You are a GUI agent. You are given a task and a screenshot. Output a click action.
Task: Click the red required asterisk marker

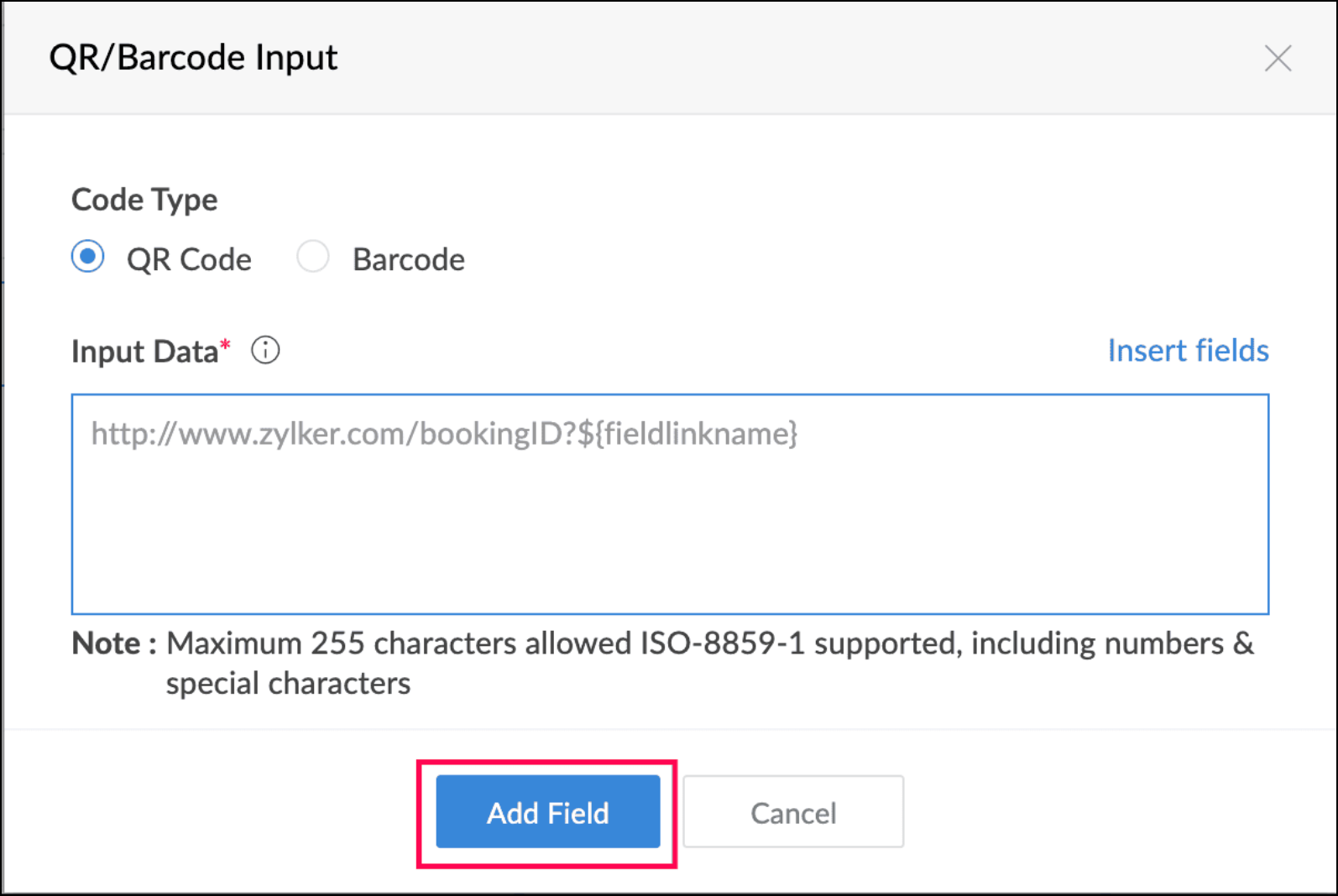225,344
